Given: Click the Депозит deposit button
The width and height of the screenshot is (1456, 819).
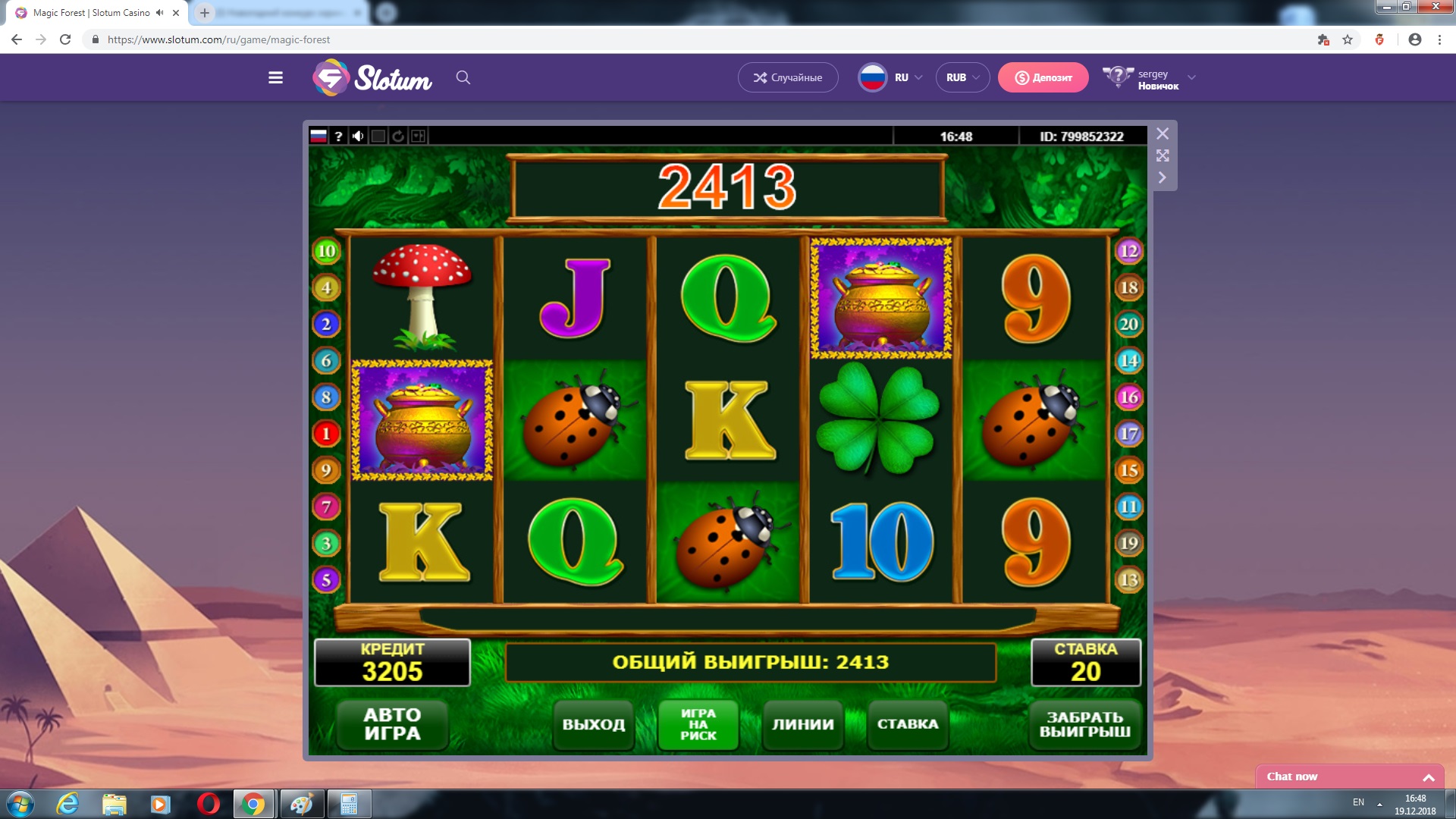Looking at the screenshot, I should [1043, 77].
